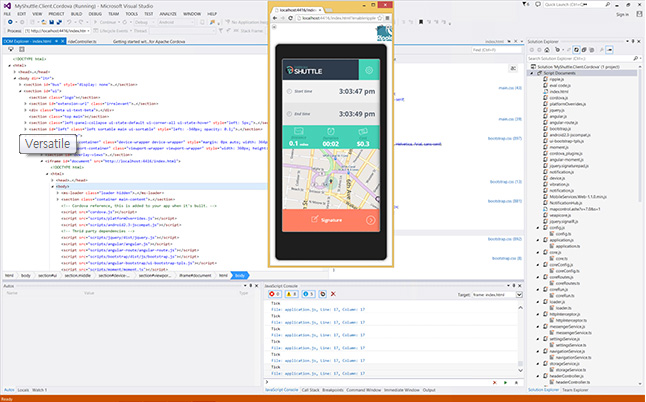
Task: Click the red clear input icon in console
Action: pos(495,383)
